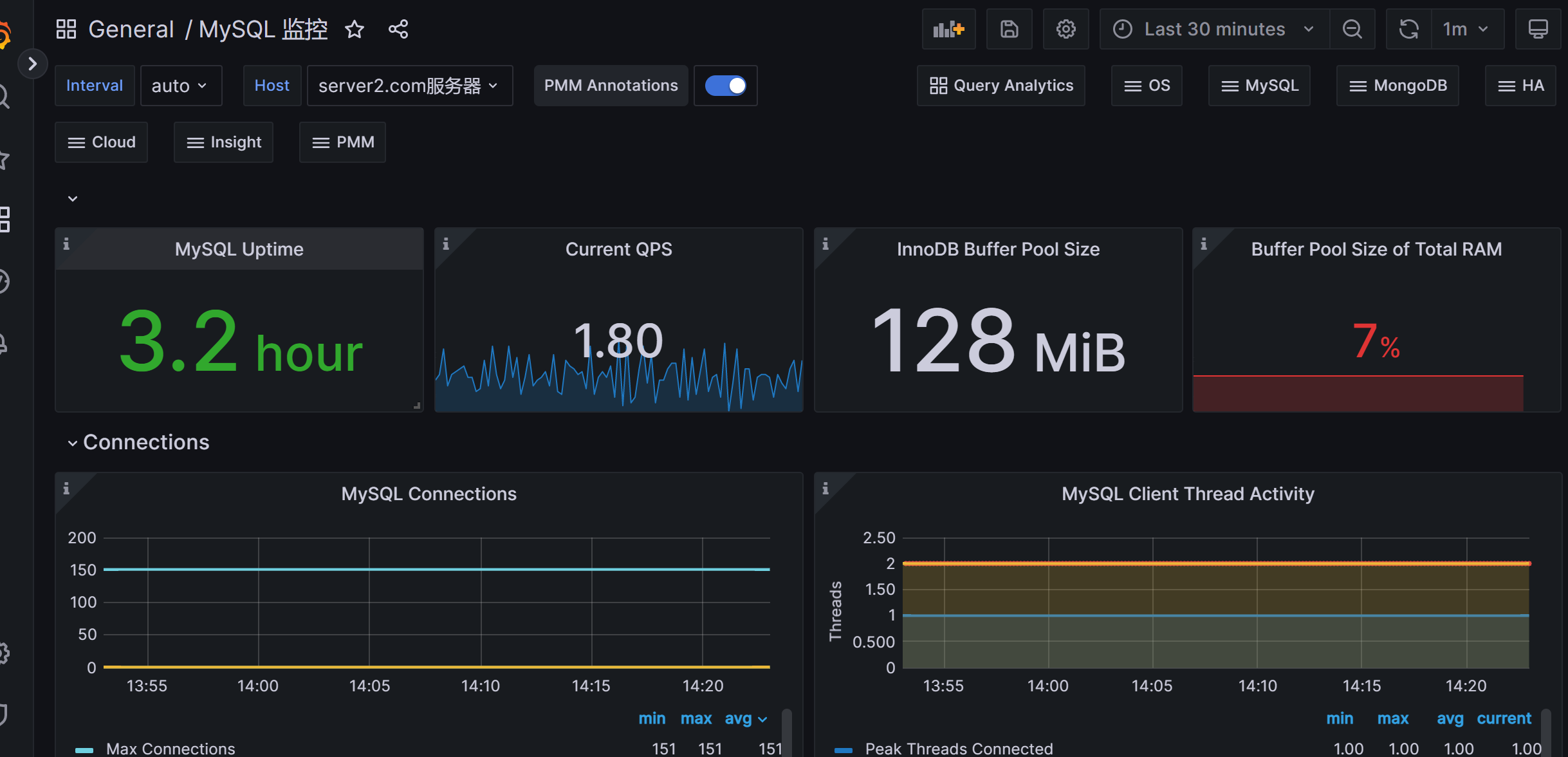Save the dashboard
Viewport: 1568px width, 757px height.
click(x=1009, y=29)
